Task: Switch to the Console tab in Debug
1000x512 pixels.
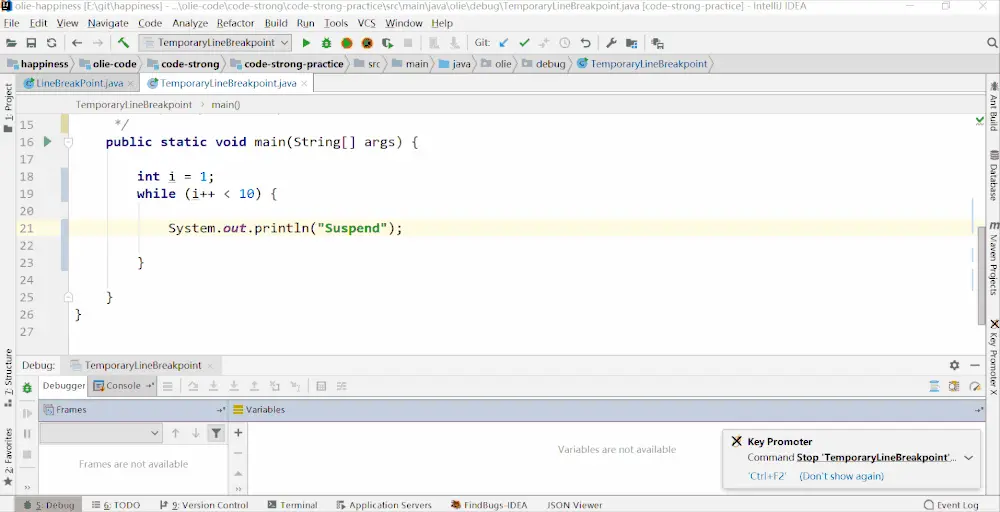Action: pos(123,386)
